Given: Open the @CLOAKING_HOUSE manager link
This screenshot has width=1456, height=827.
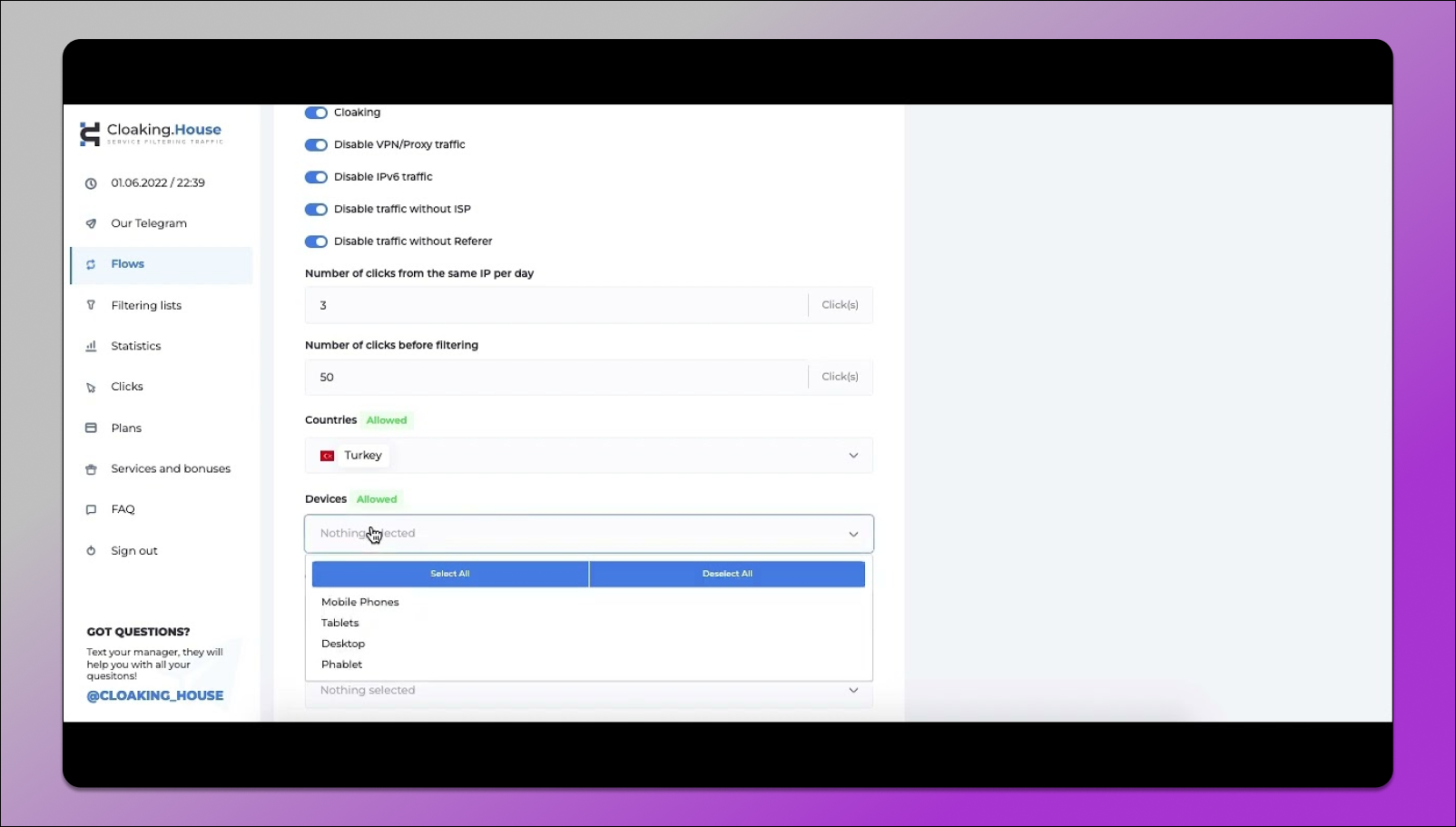Looking at the screenshot, I should tap(155, 695).
